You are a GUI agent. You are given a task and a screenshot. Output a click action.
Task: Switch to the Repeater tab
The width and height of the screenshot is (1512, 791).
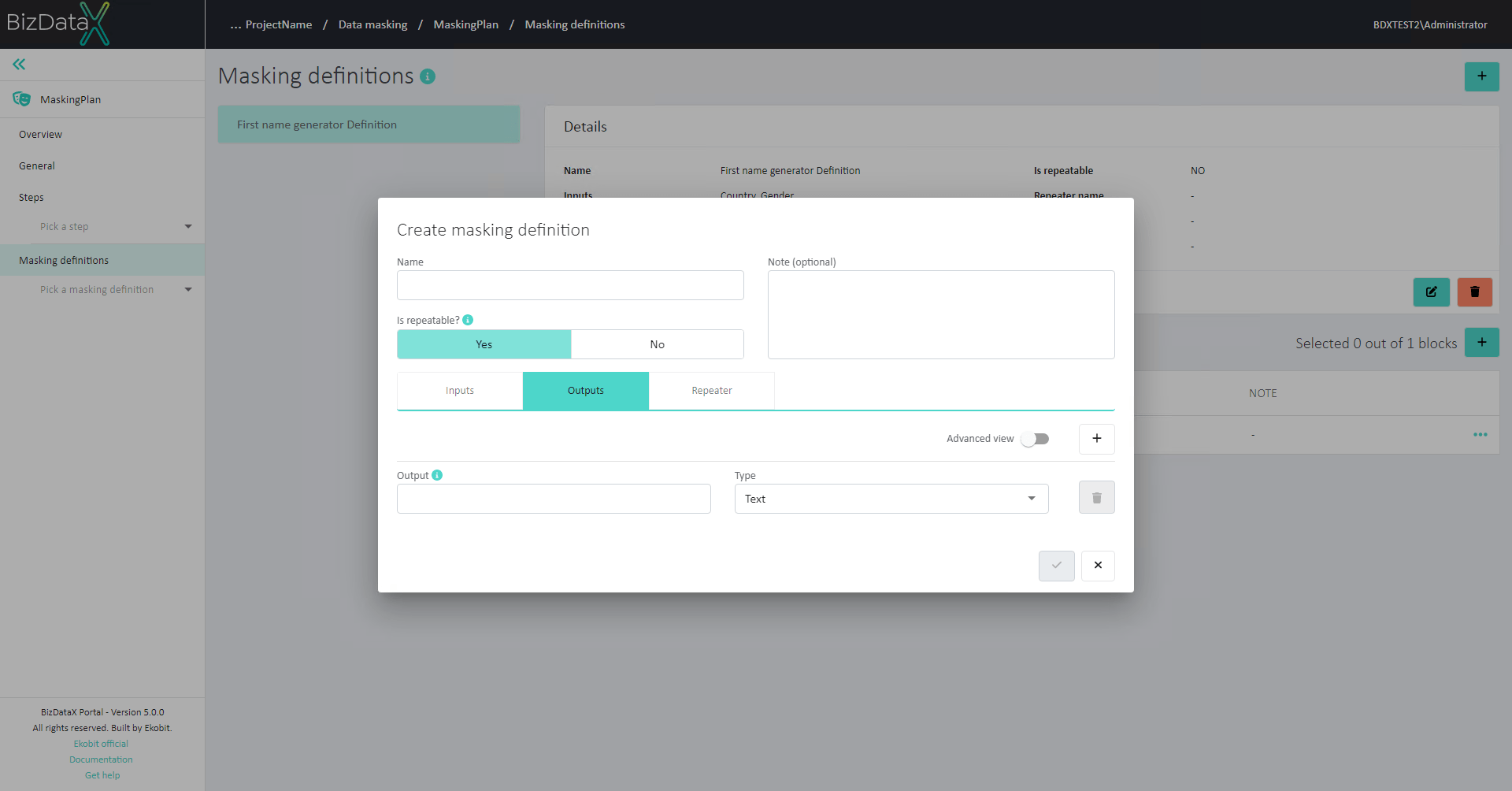[x=712, y=391]
